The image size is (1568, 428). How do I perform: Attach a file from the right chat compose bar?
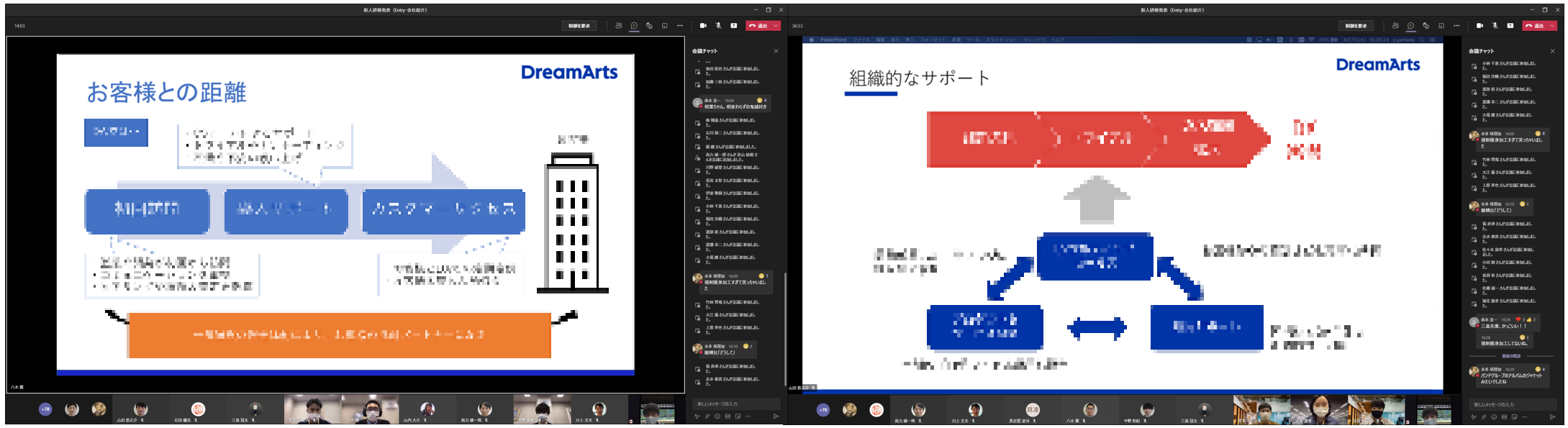[x=1484, y=417]
